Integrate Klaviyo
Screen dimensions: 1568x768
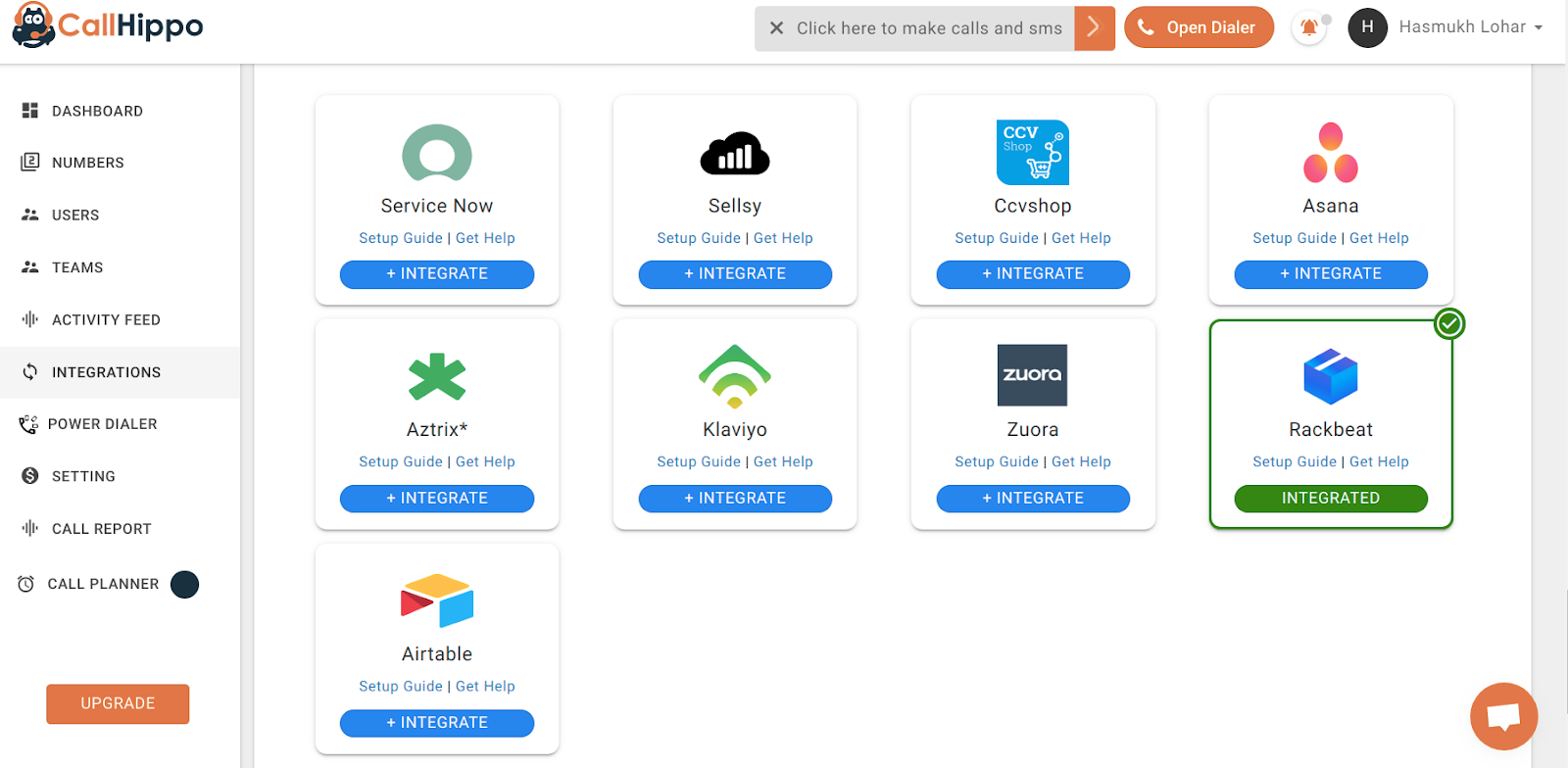735,499
